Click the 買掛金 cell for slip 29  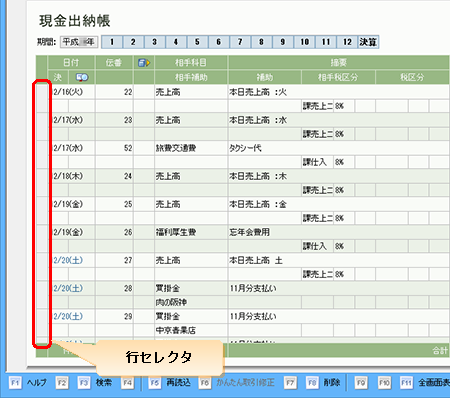coord(191,316)
